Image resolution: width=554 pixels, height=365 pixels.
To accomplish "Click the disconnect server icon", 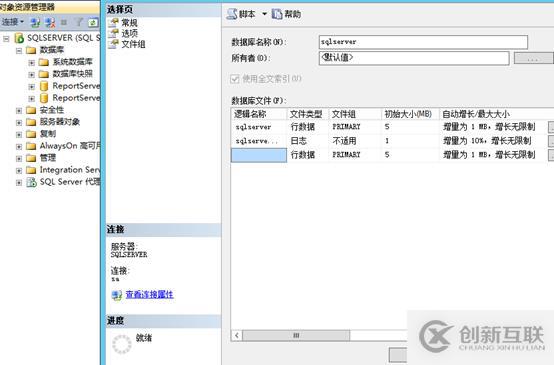I will (50, 23).
